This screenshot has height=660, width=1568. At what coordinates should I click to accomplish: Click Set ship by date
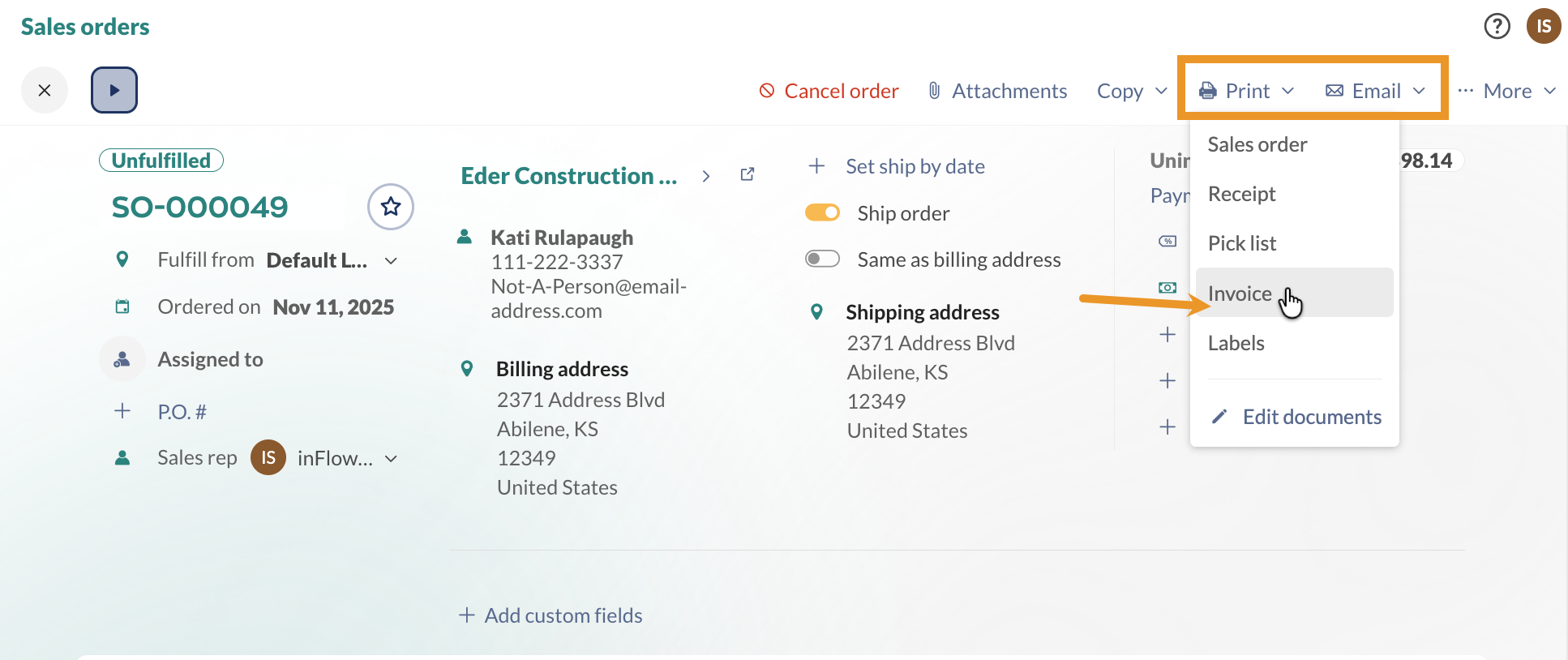(915, 166)
